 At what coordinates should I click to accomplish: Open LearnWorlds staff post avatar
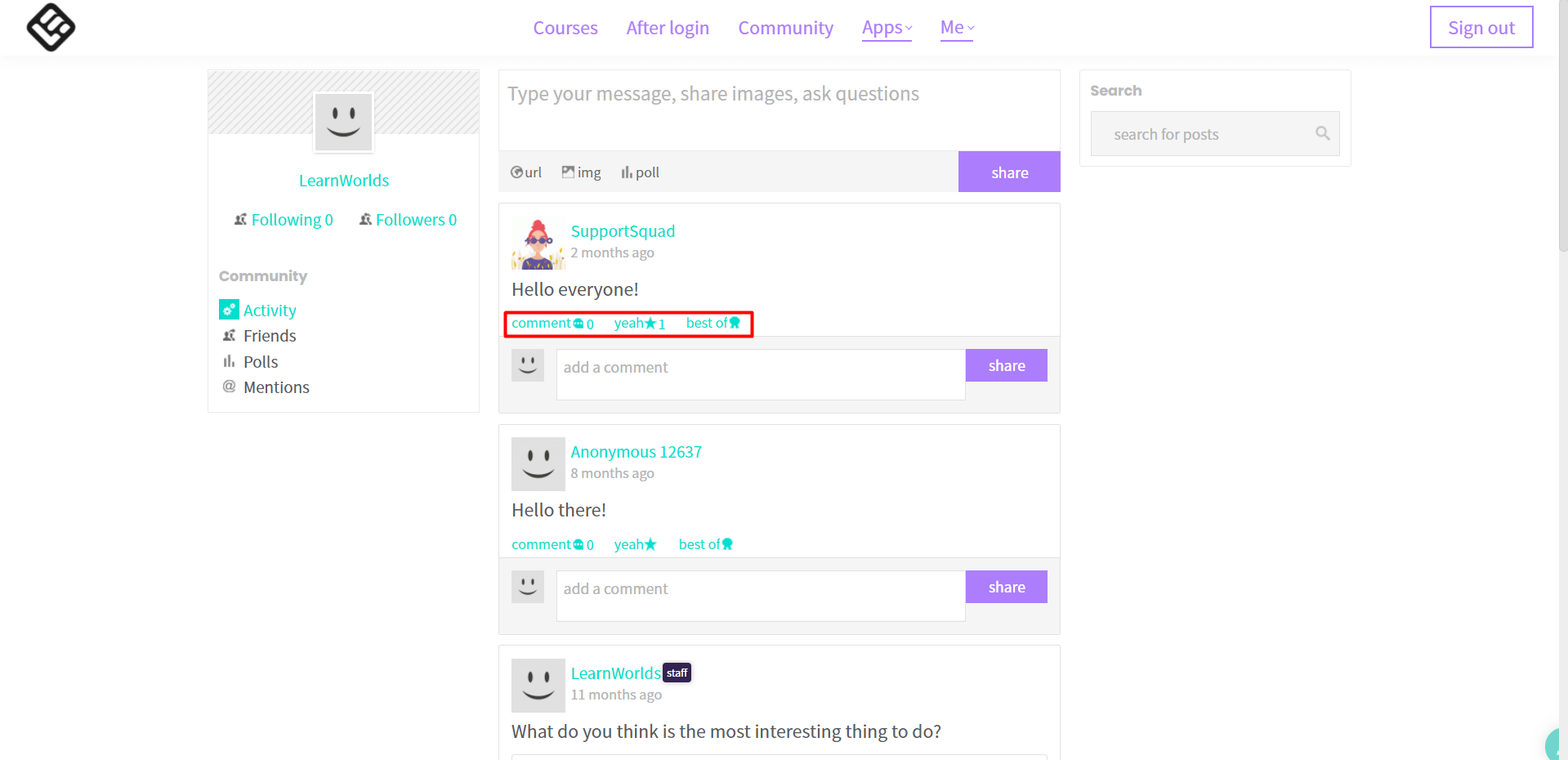click(538, 686)
